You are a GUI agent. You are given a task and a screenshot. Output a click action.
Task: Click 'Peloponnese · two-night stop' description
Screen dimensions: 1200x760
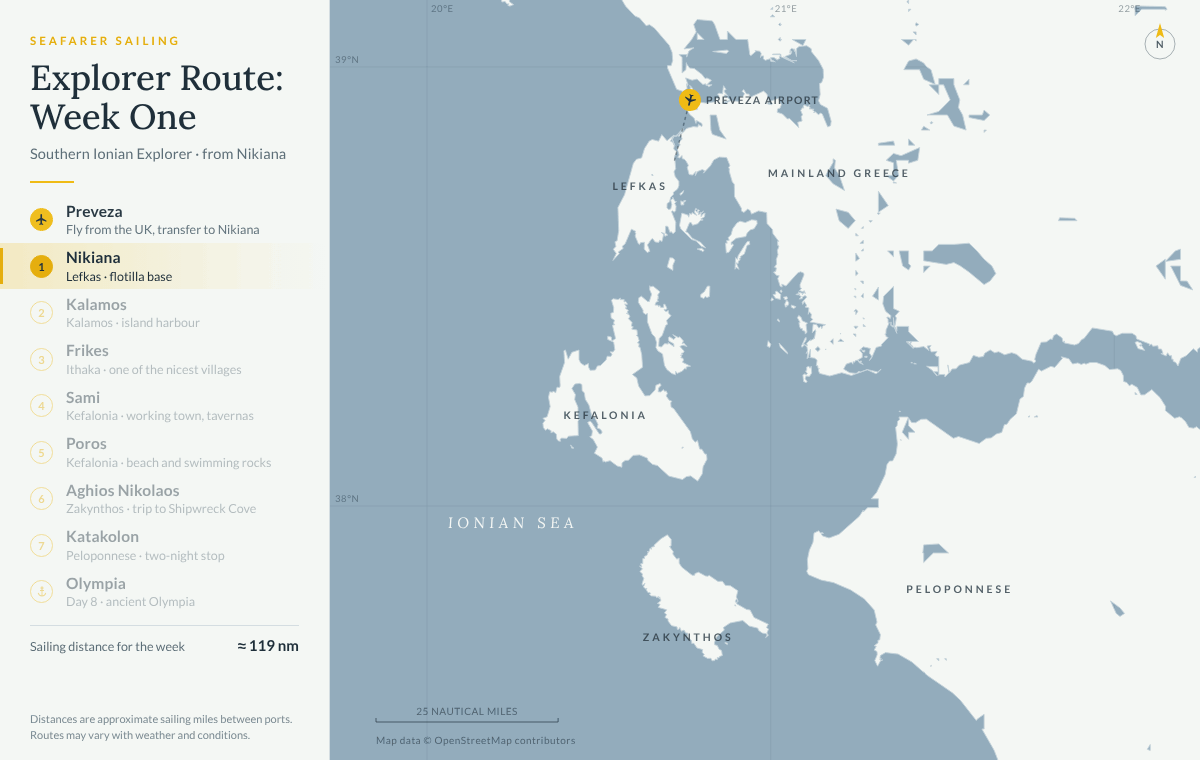tap(145, 556)
